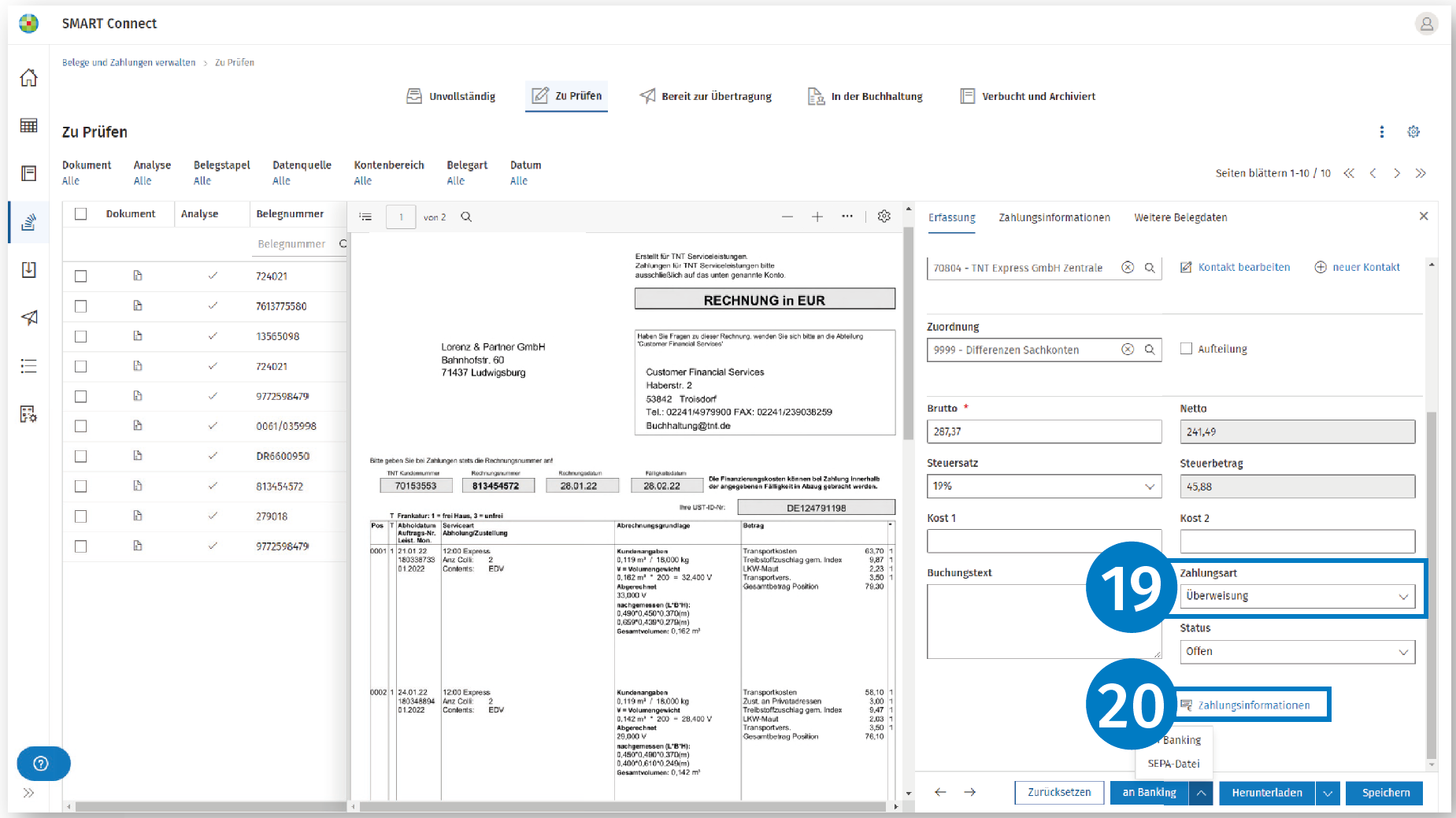
Task: Open the home icon in sidebar
Action: point(28,78)
